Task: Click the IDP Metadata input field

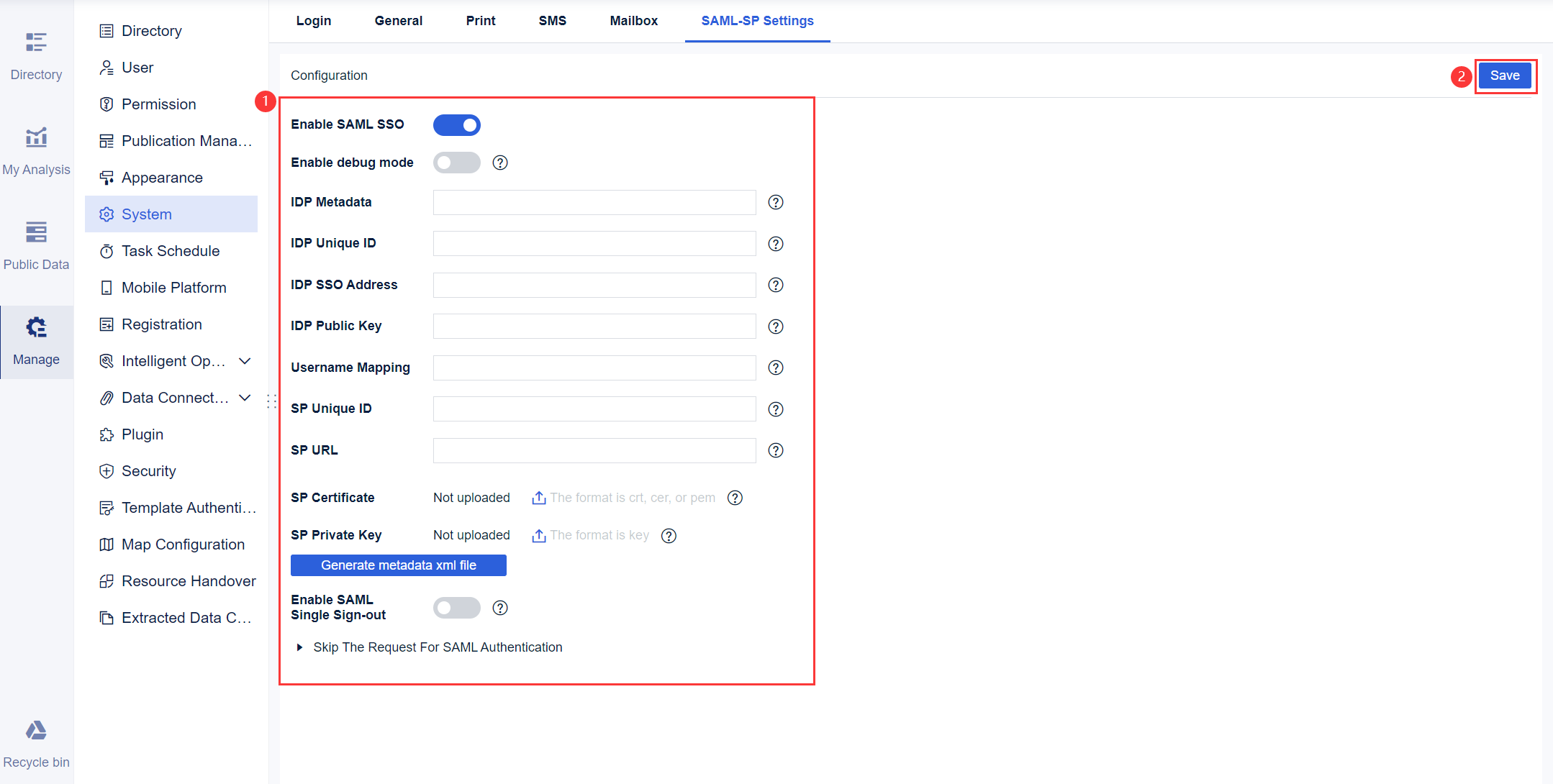Action: click(x=593, y=202)
